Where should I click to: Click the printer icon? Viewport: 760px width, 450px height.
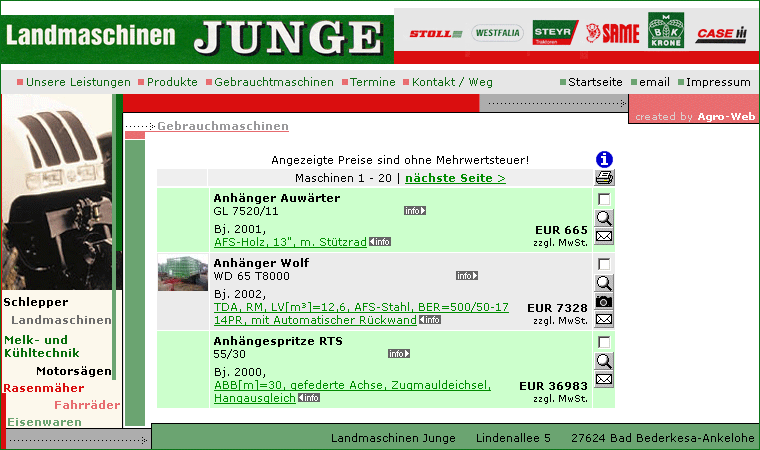[x=604, y=178]
